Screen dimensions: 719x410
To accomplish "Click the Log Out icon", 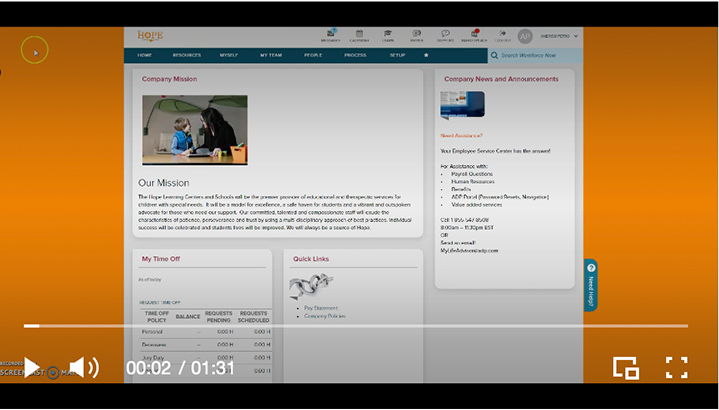I will pos(502,35).
